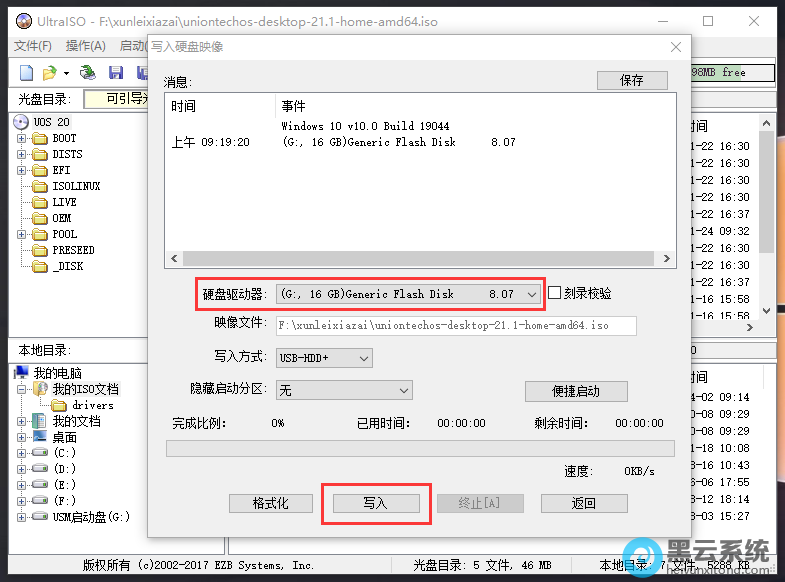
Task: Click the New file toolbar icon
Action: click(x=26, y=73)
